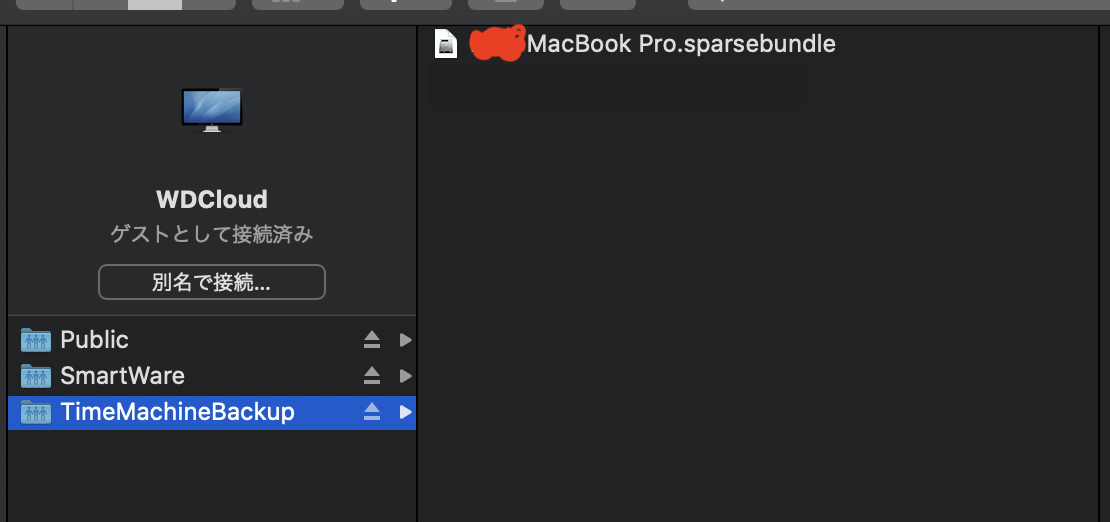Select the SmartWare folder name

pyautogui.click(x=122, y=376)
